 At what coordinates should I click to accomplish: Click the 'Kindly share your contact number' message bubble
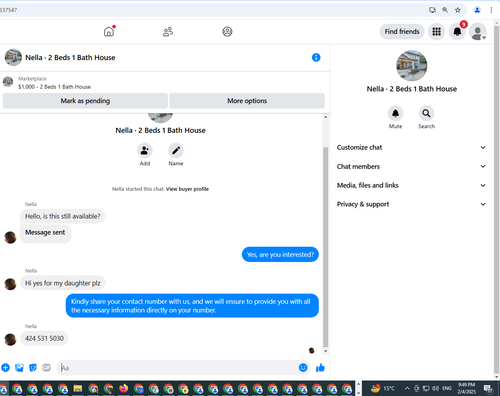(192, 306)
